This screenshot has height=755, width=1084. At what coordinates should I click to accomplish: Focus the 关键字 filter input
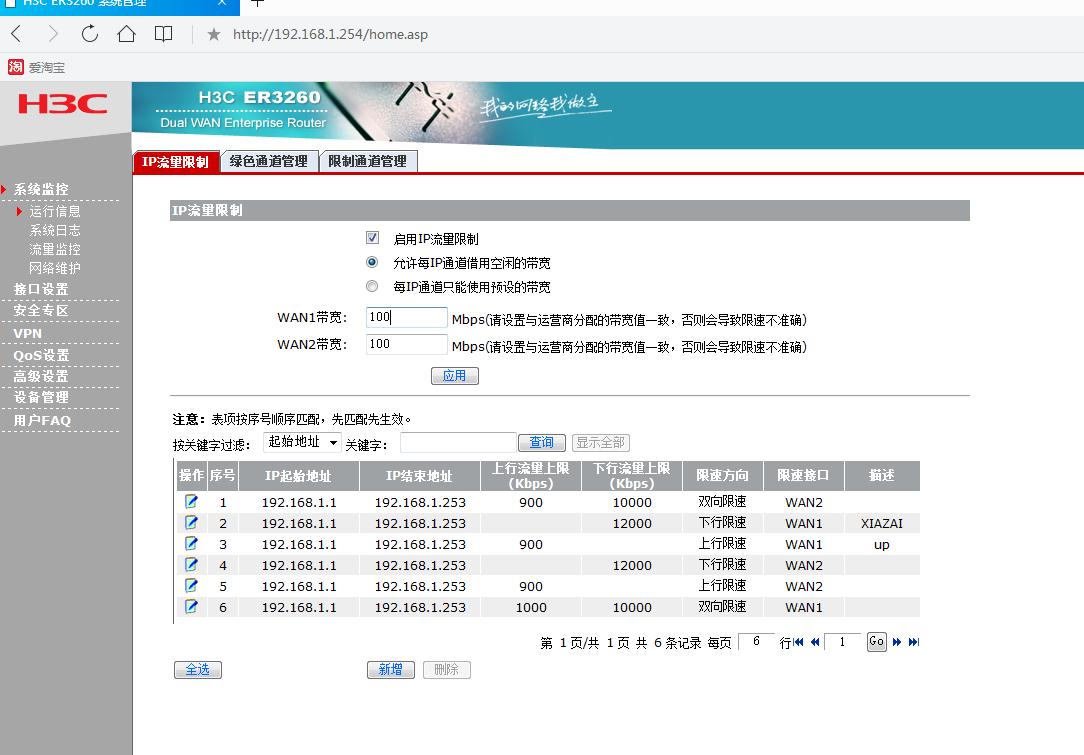(x=458, y=442)
